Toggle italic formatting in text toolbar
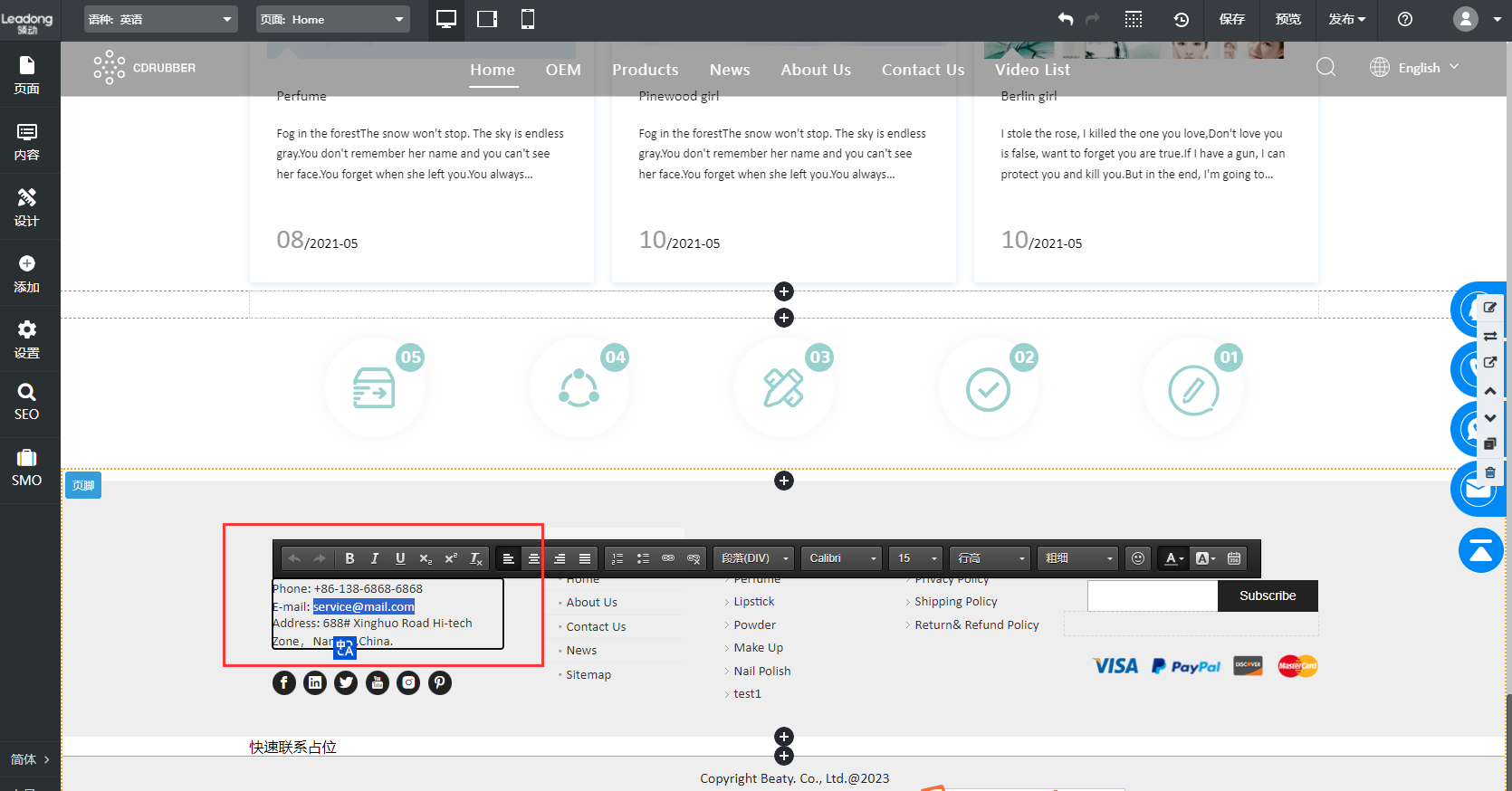1512x791 pixels. coord(375,558)
